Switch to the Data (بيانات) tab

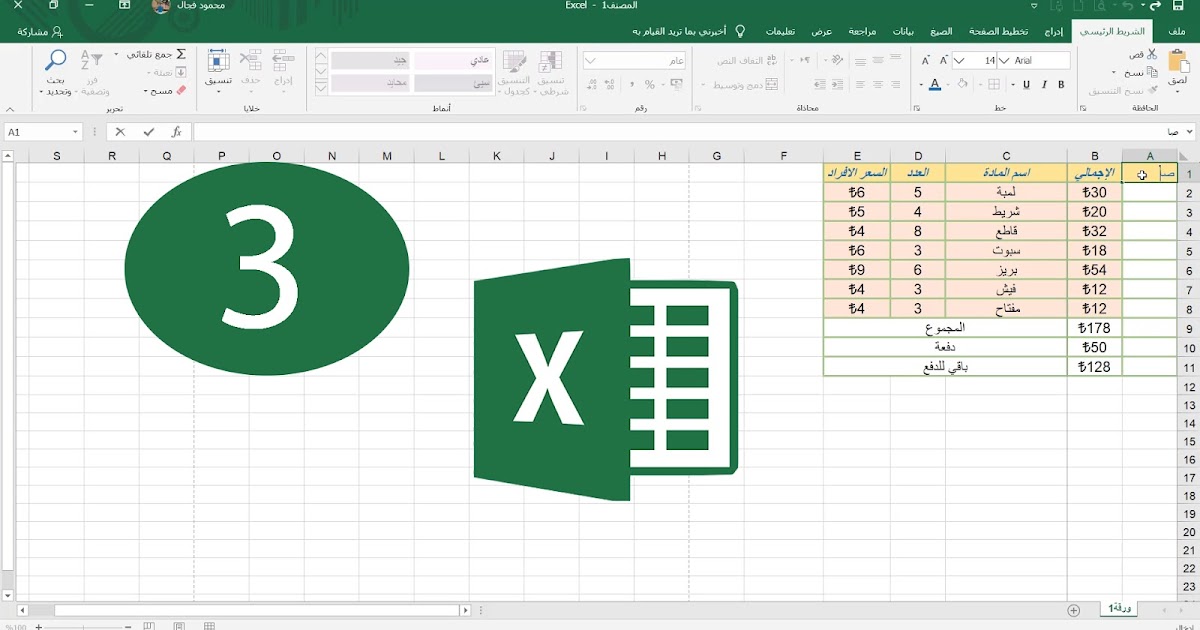(x=903, y=31)
